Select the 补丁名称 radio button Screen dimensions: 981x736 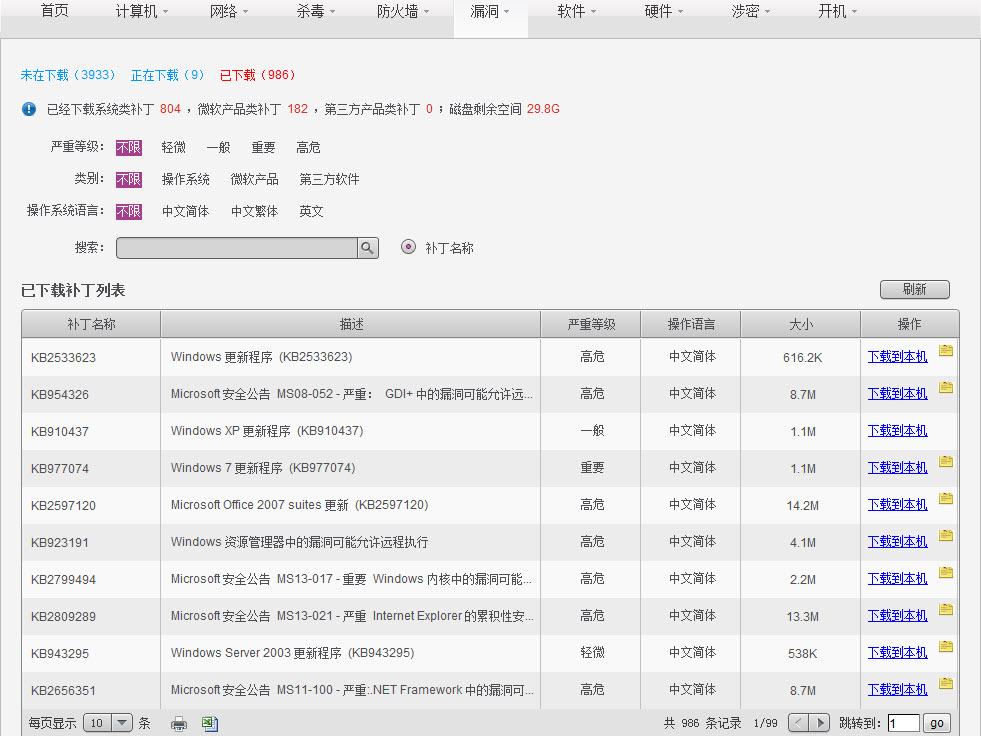(x=408, y=247)
